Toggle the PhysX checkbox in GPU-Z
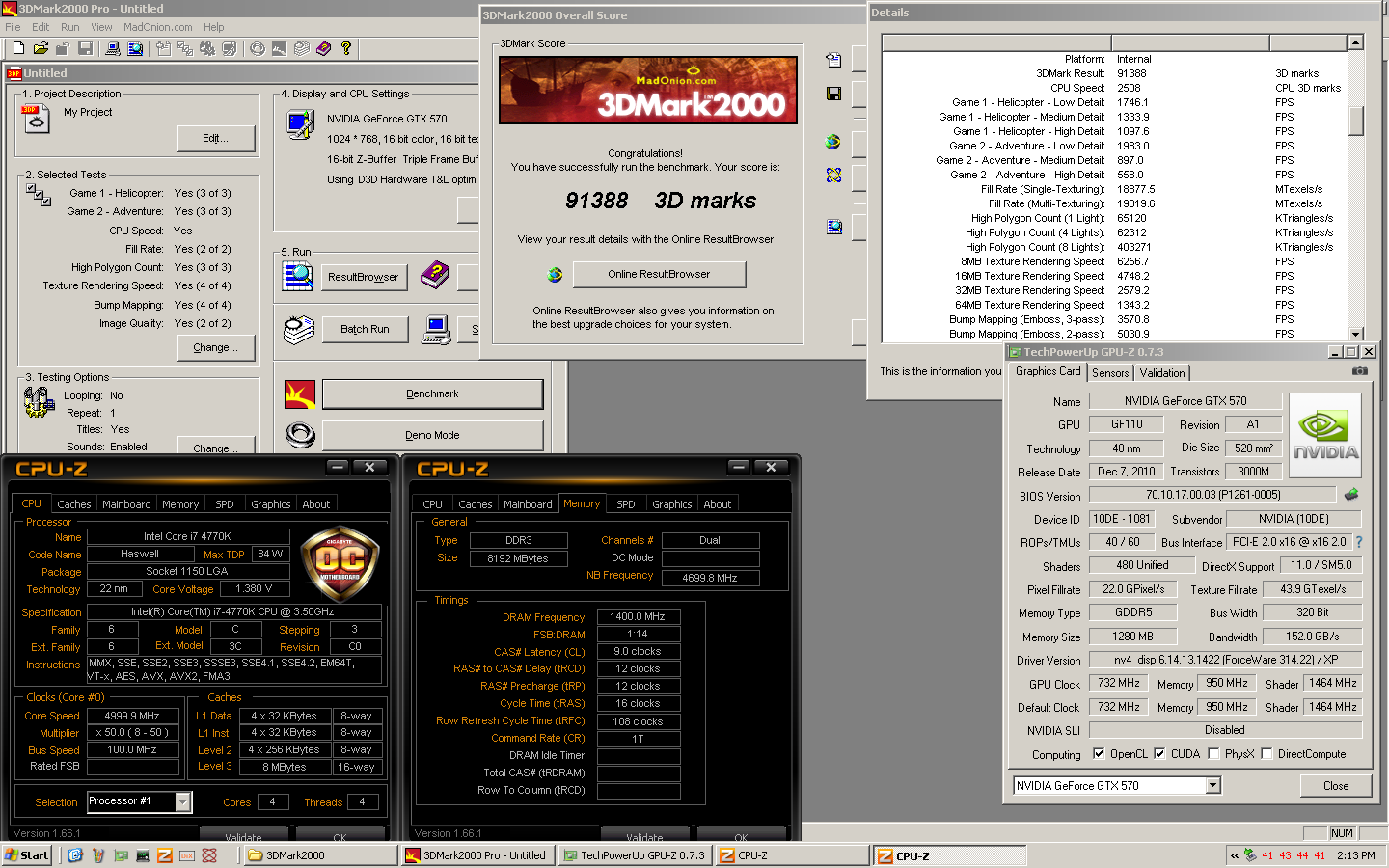 tap(1213, 754)
